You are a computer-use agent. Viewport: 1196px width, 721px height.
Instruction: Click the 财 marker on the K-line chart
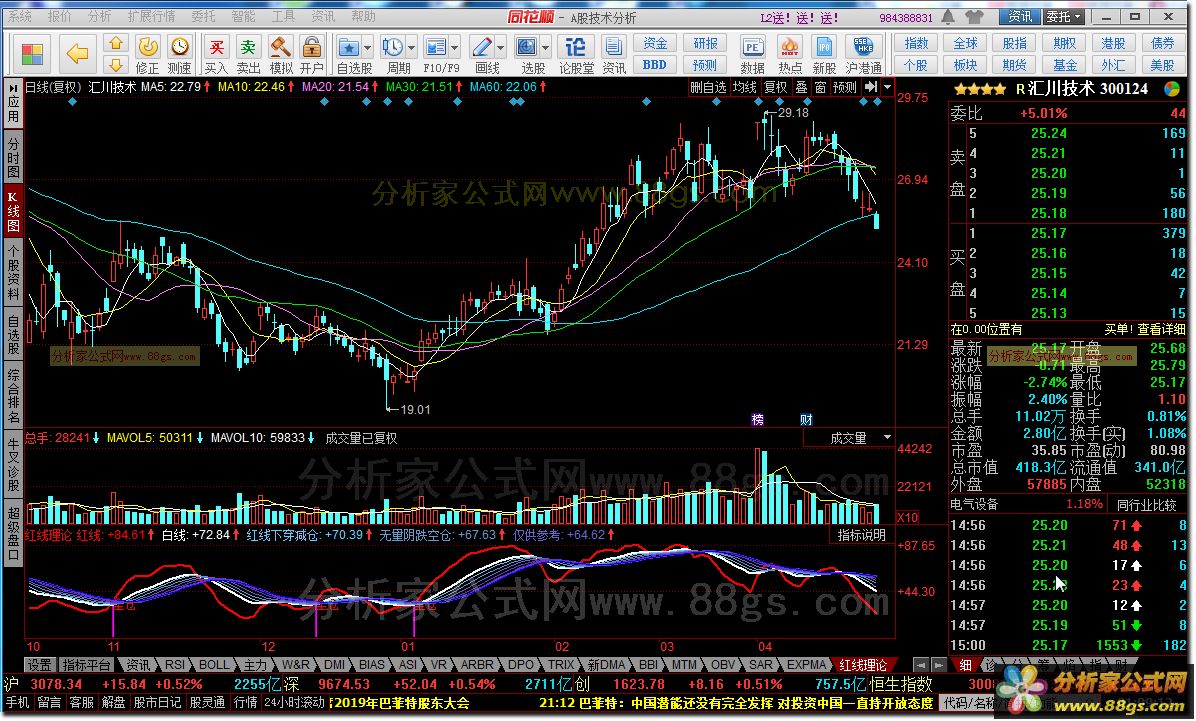coord(806,419)
